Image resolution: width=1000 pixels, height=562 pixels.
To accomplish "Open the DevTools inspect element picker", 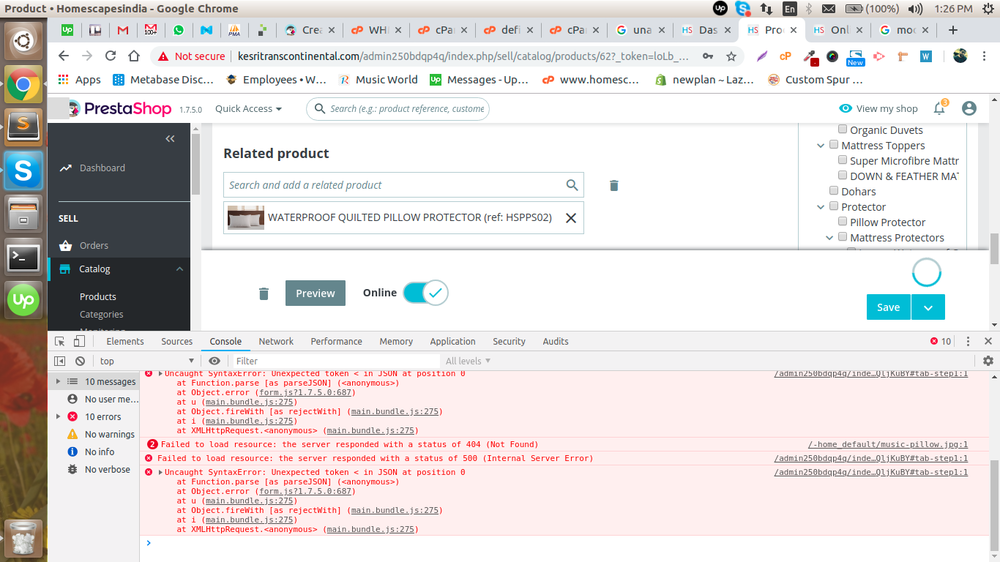I will coord(60,341).
